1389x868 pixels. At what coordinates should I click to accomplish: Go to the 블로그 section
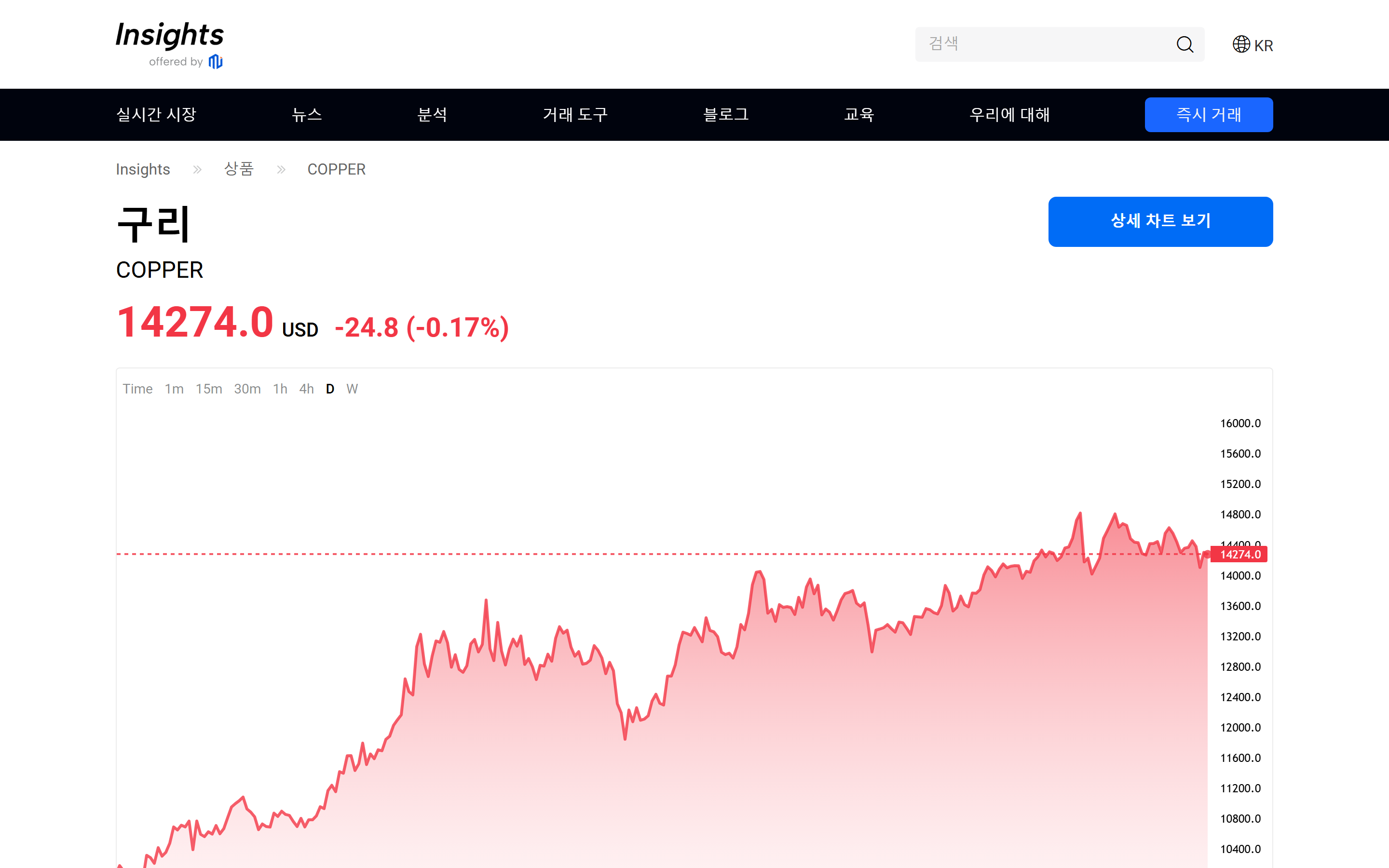click(726, 115)
